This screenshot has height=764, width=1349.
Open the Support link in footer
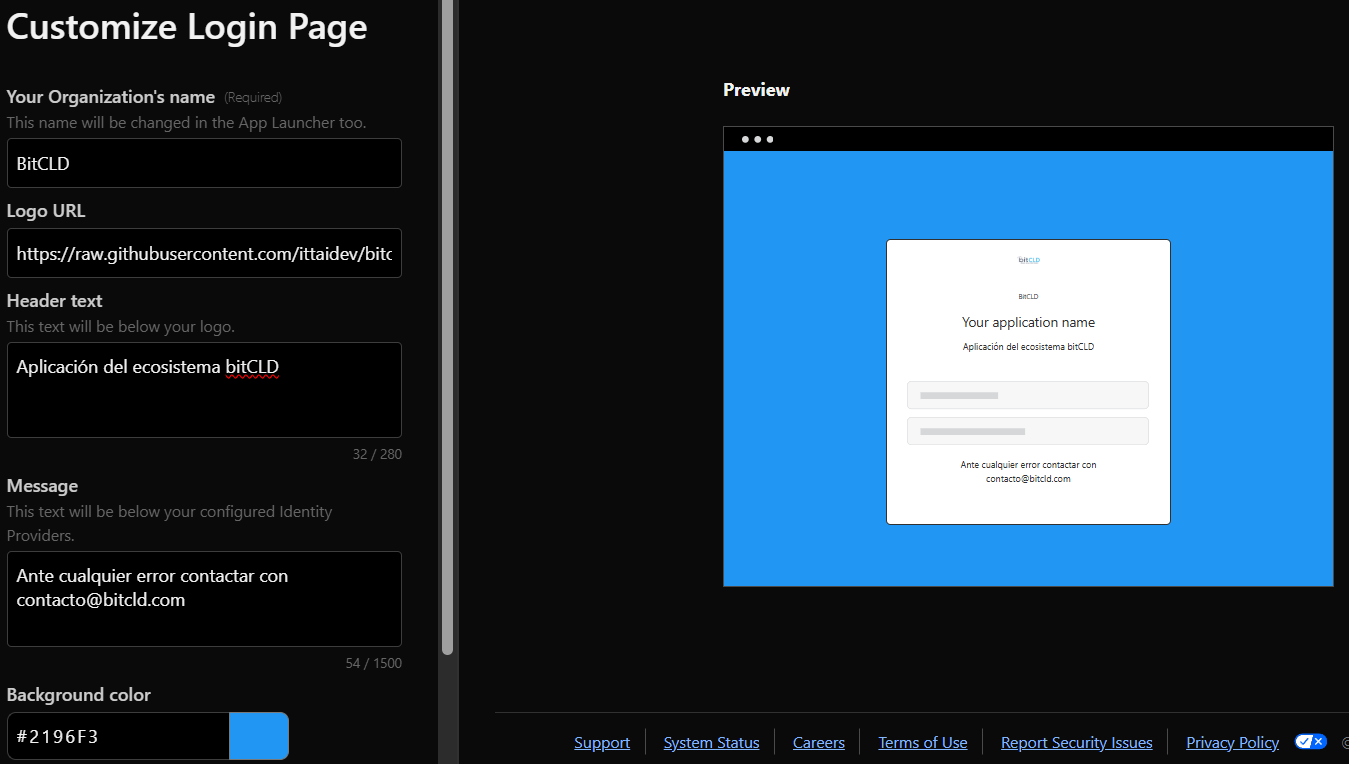click(602, 743)
